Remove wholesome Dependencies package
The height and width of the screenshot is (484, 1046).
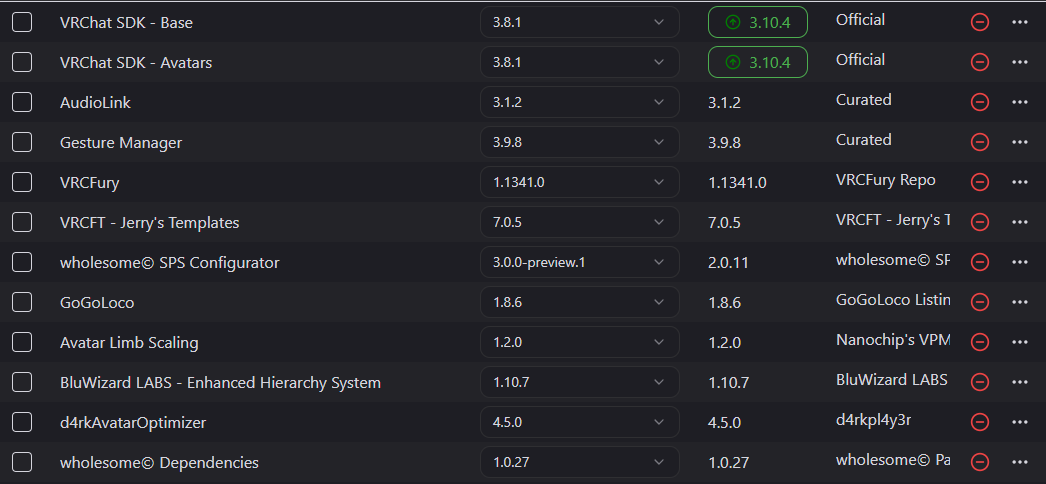click(x=979, y=462)
